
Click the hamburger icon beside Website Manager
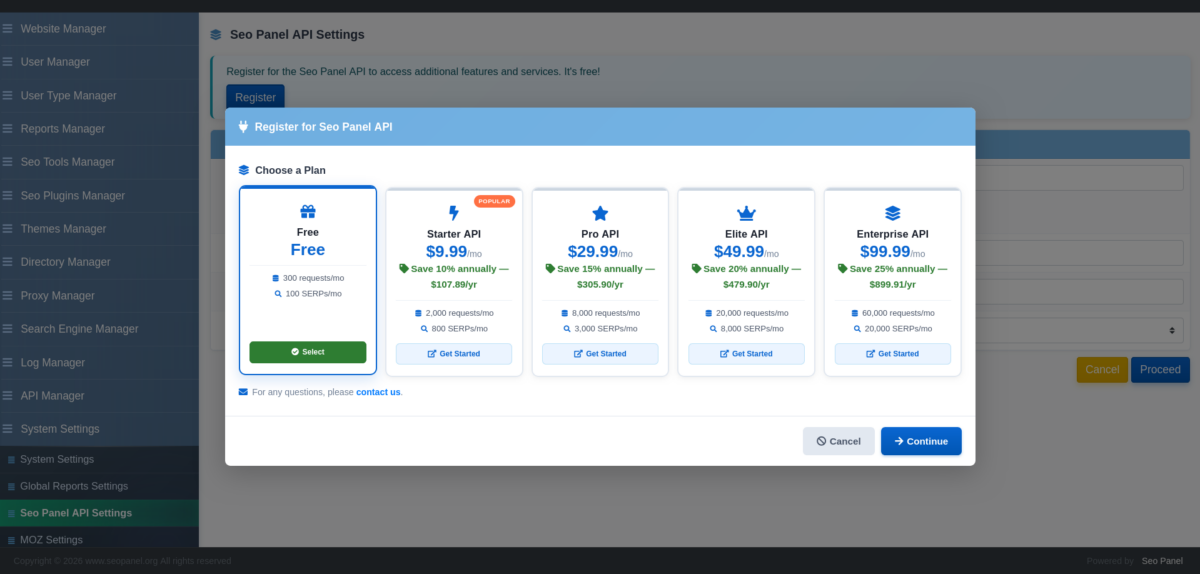click(8, 28)
